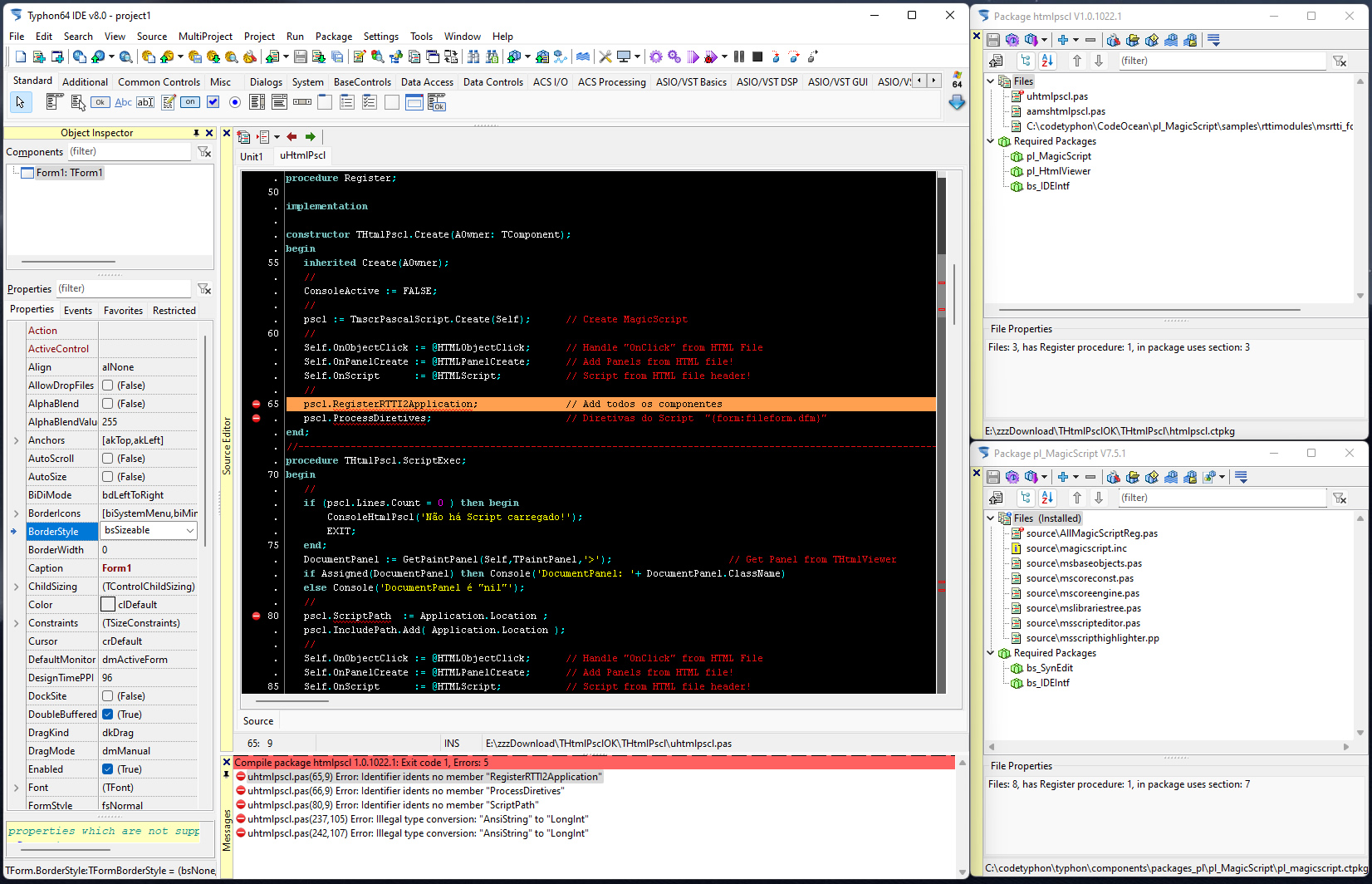Select the arrow pointer tool in component palette
Screen dimensions: 1372x884
click(21, 102)
